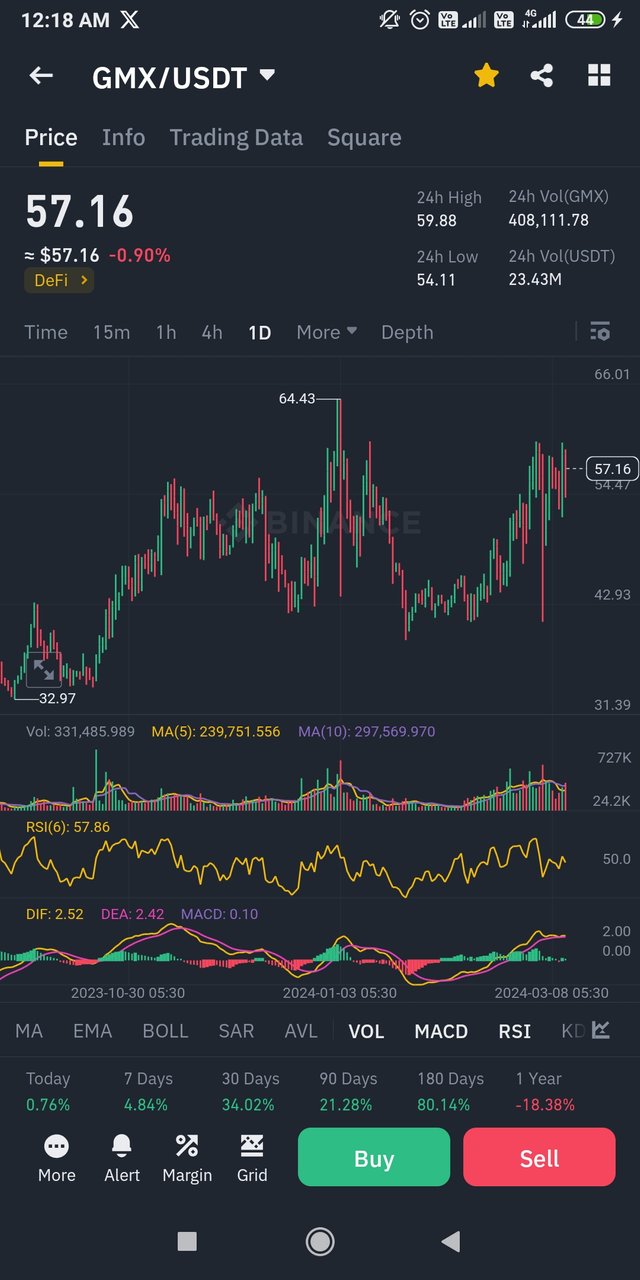This screenshot has width=640, height=1280.
Task: Select the 4h interval
Action: point(212,332)
